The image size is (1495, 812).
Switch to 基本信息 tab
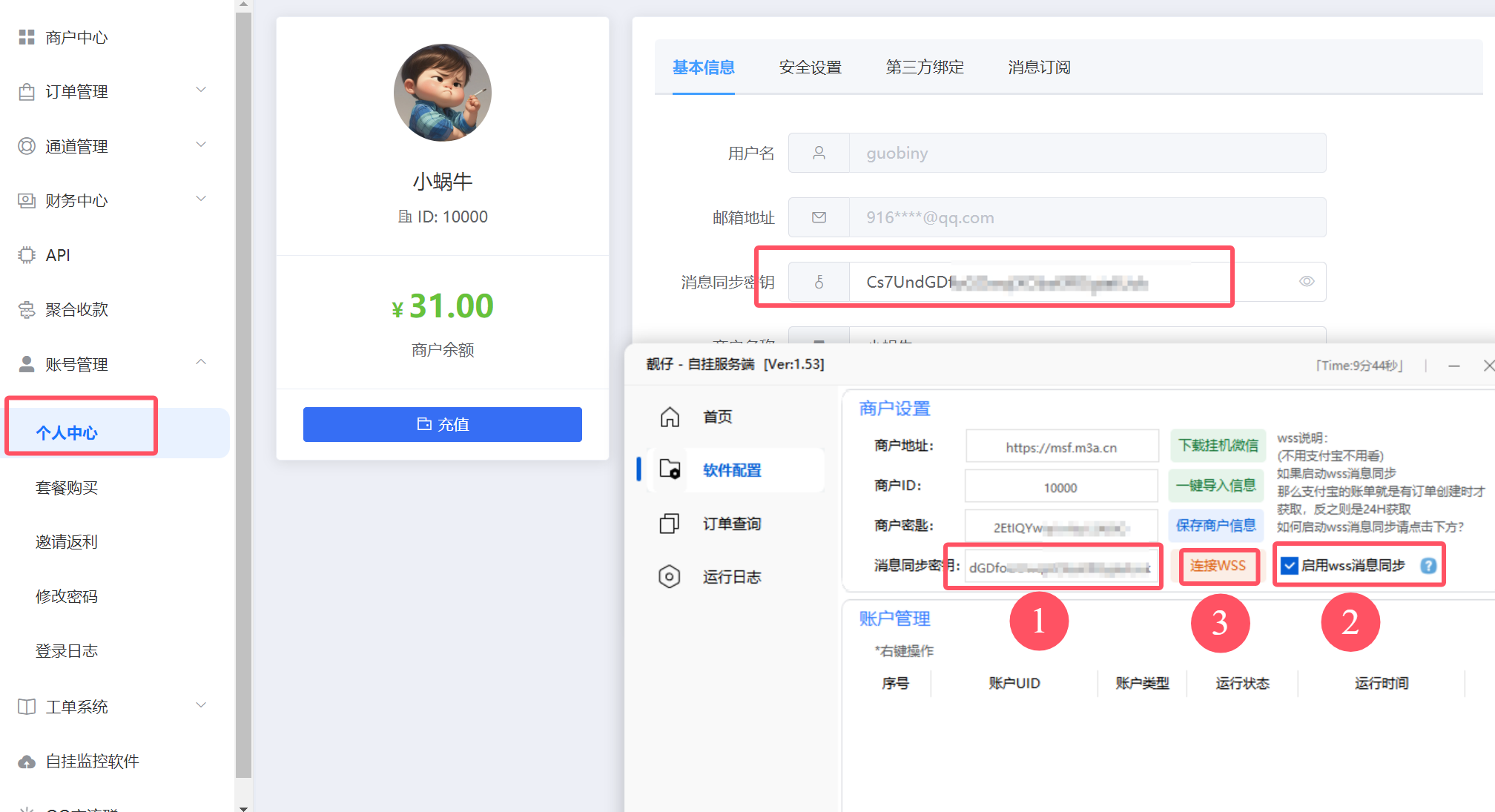coord(704,67)
